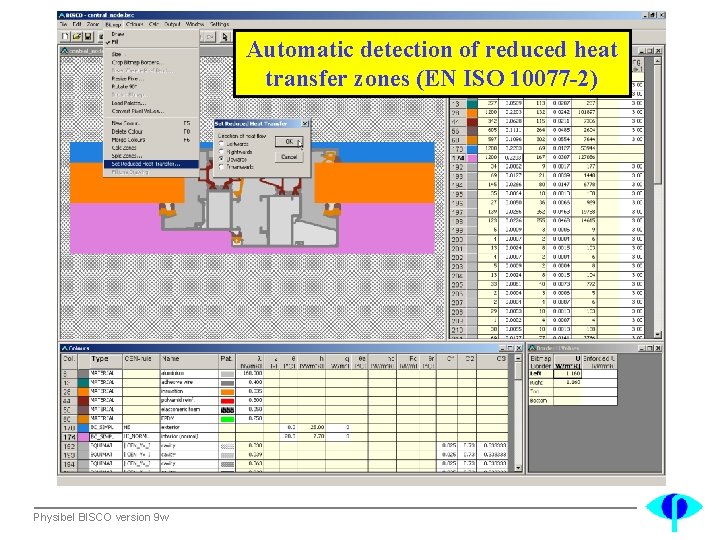
Task: Click colour swatch of row 8 in Colours
Action: click(x=83, y=374)
